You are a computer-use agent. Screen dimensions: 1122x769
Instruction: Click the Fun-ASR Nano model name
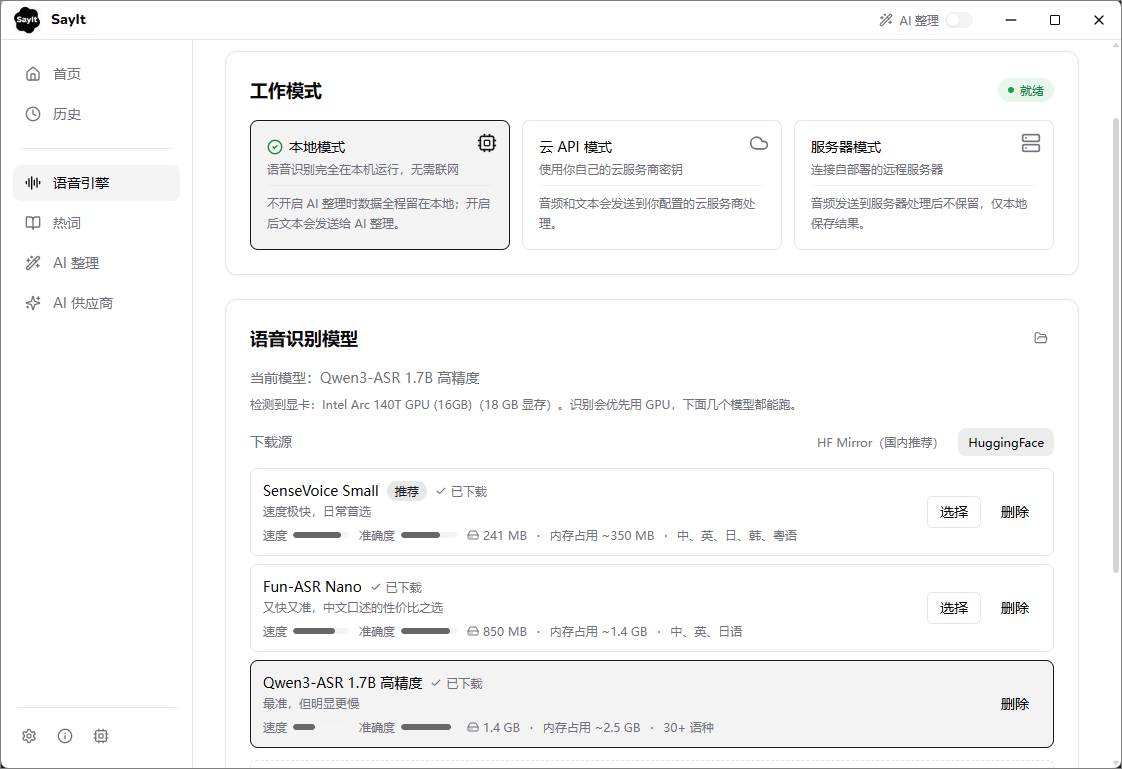pos(312,587)
